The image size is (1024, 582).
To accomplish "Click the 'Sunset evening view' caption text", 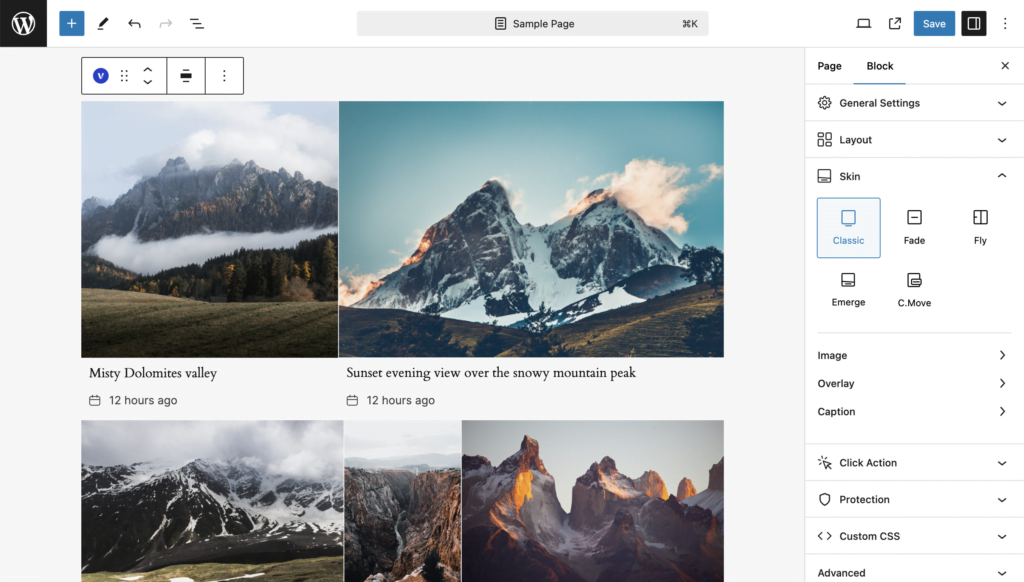I will (x=490, y=373).
